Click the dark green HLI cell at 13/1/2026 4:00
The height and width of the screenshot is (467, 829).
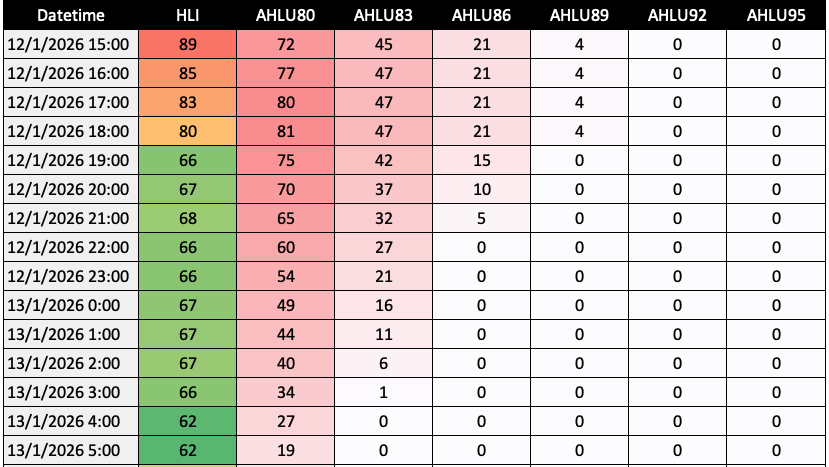(188, 421)
